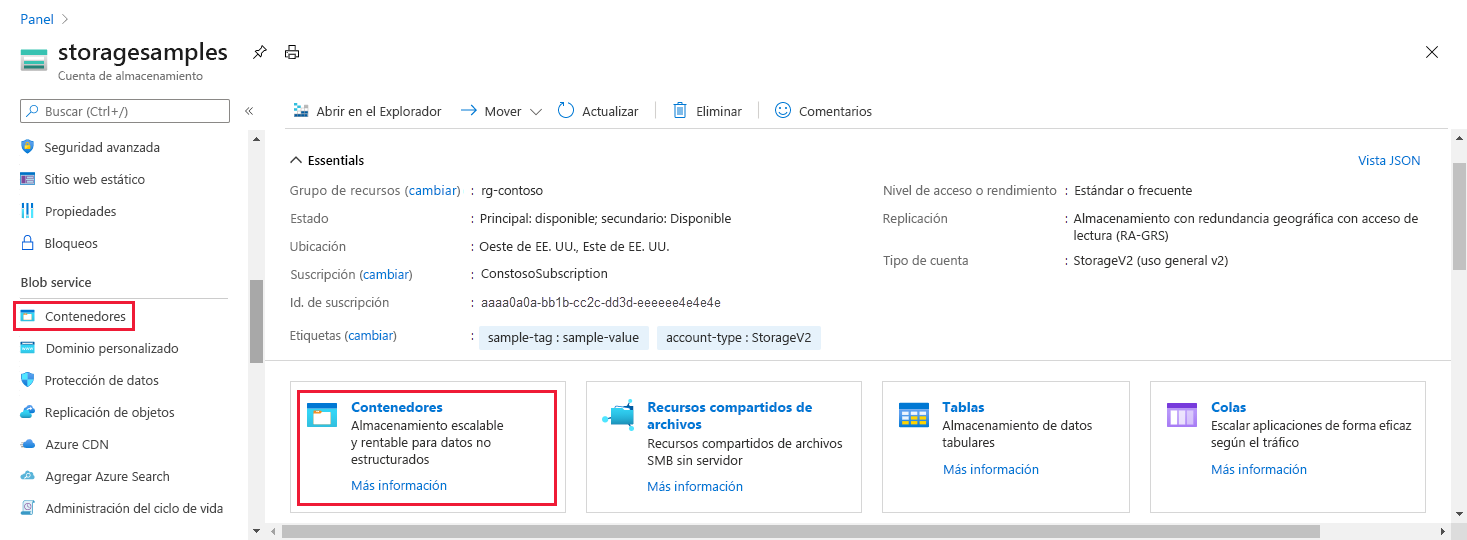Click horizontal scrollbar left arrow

coord(273,531)
